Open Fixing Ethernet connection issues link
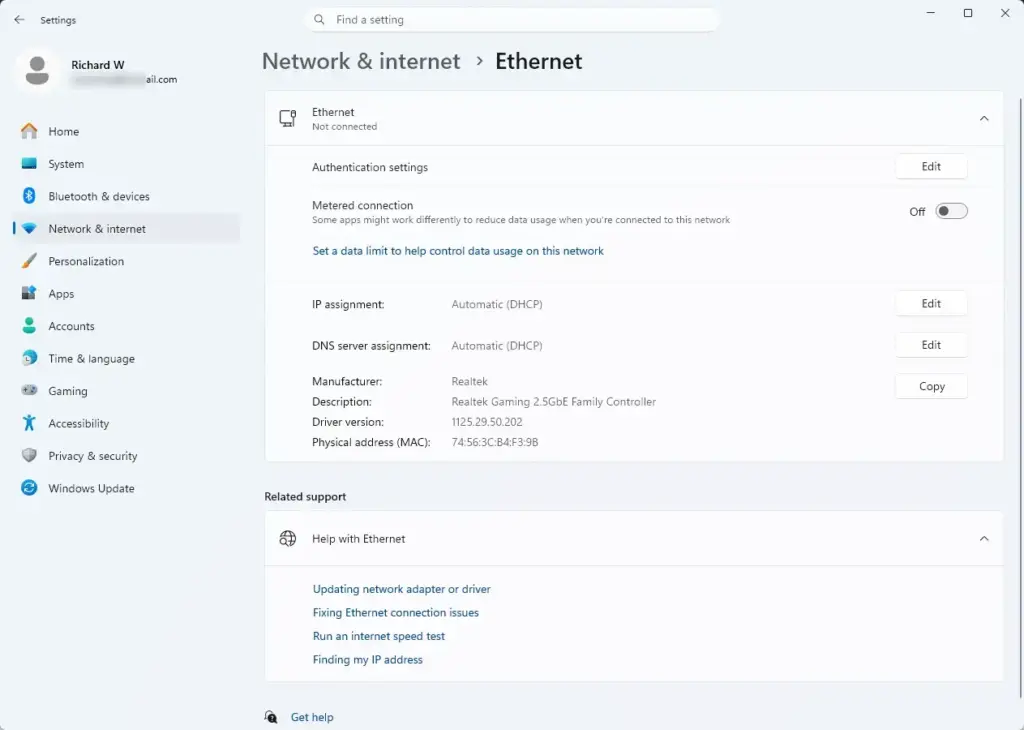The height and width of the screenshot is (730, 1024). tap(395, 612)
